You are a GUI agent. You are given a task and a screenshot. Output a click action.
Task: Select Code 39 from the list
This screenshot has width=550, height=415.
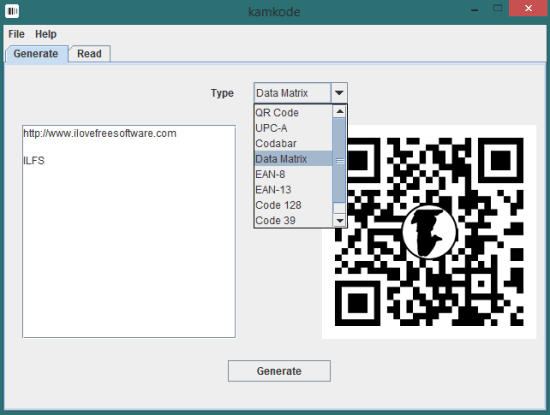tap(293, 220)
